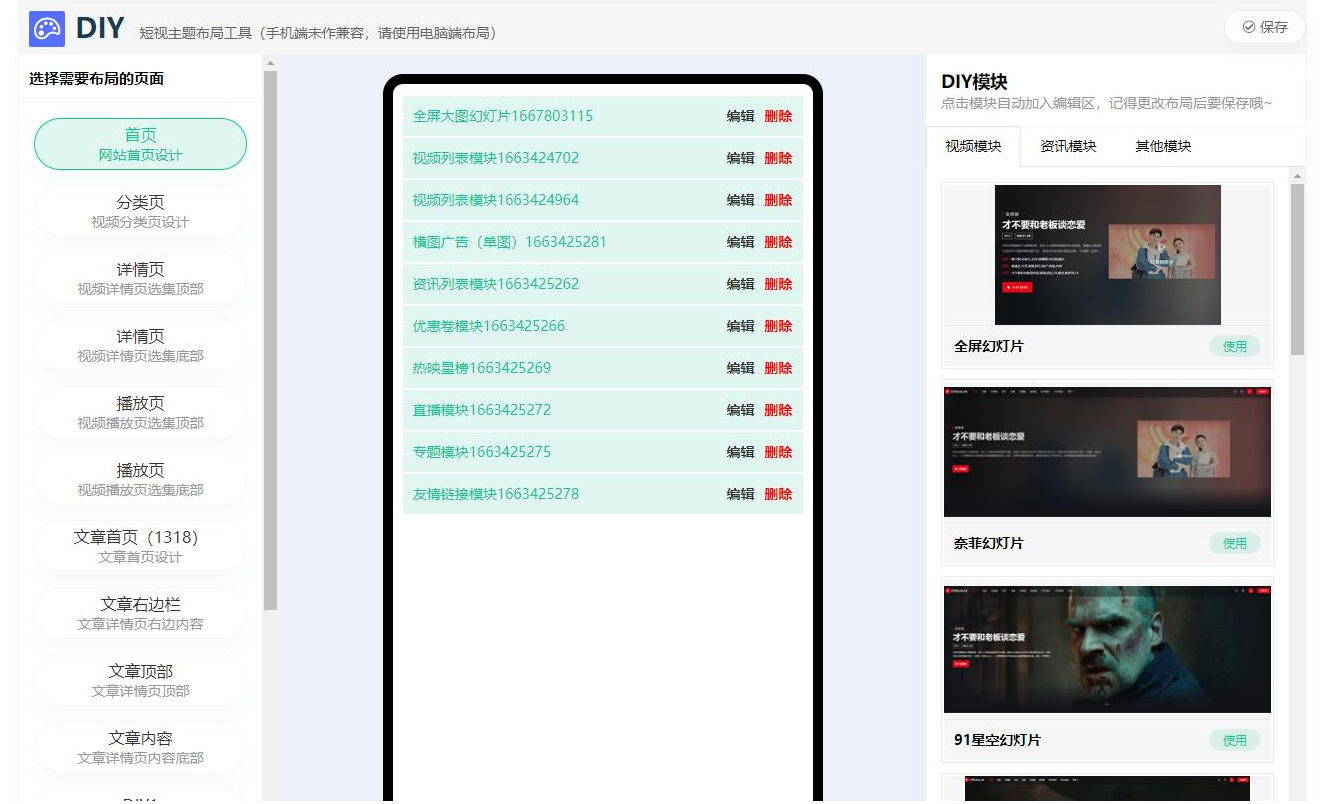Delete 视频列表模块1663424964
This screenshot has width=1322, height=804.
(x=778, y=200)
